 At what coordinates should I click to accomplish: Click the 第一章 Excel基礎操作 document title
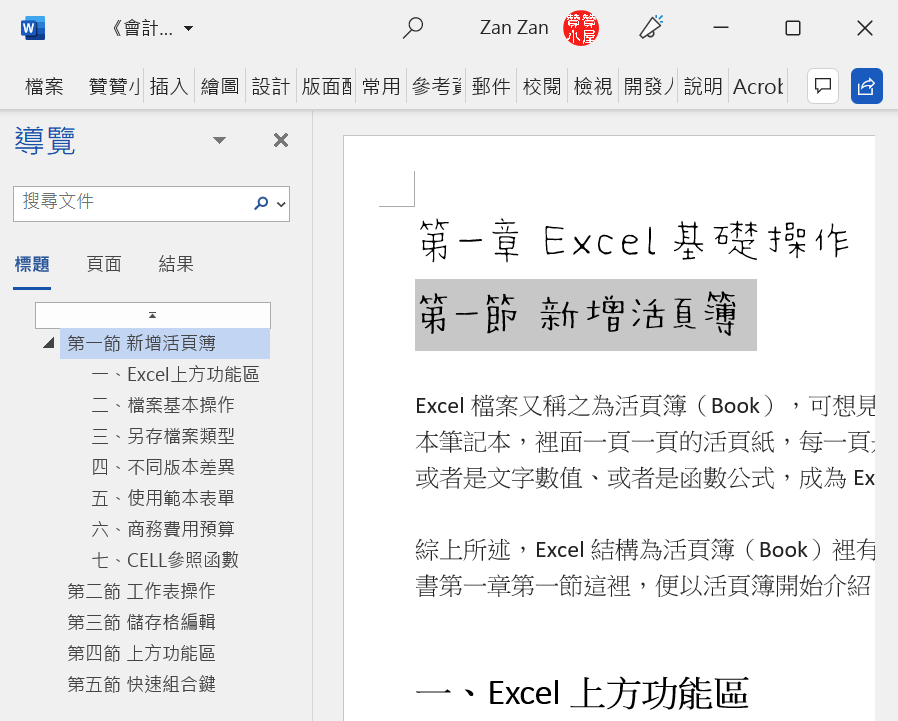[x=633, y=241]
